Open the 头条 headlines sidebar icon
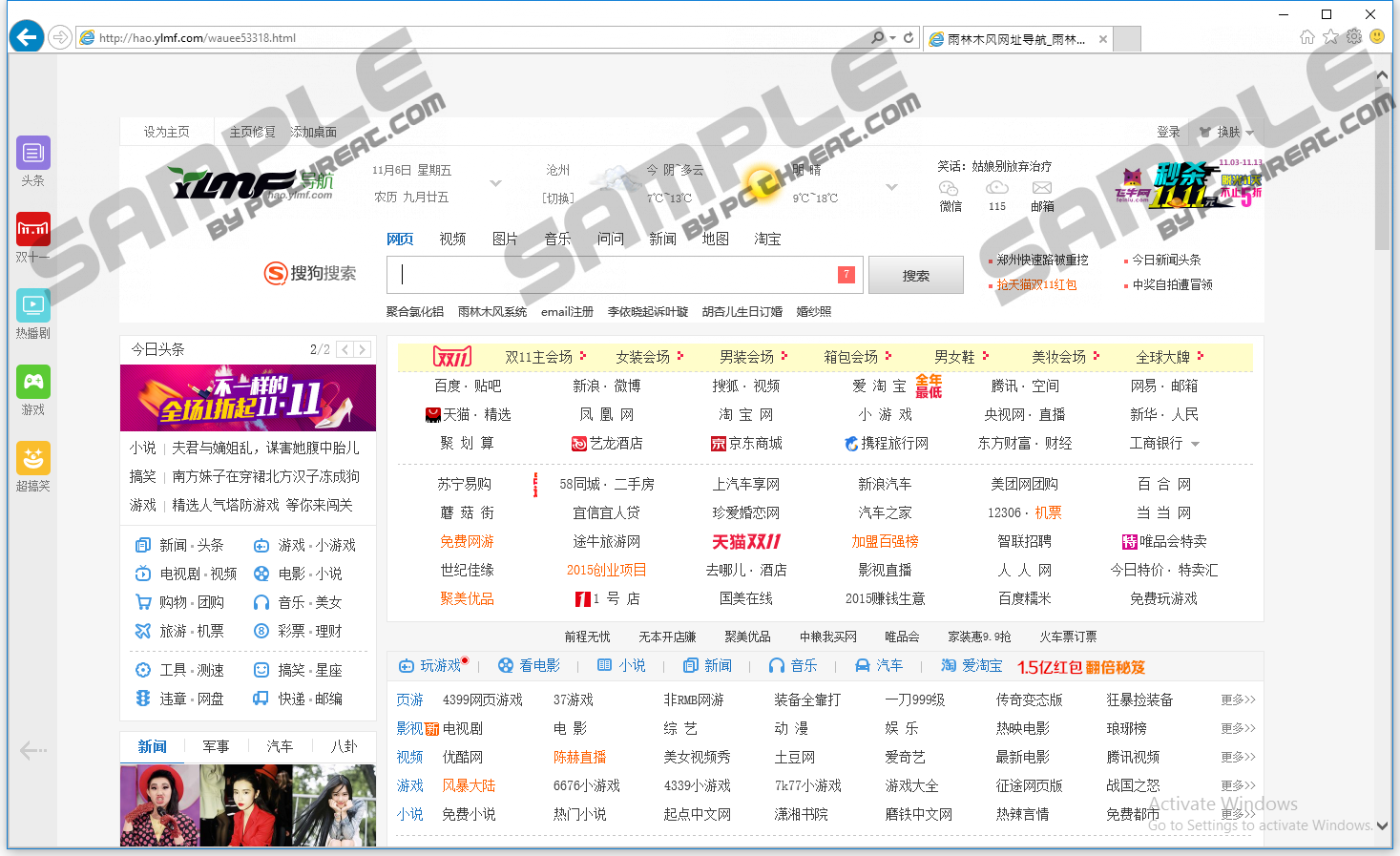The image size is (1400, 856). [33, 154]
